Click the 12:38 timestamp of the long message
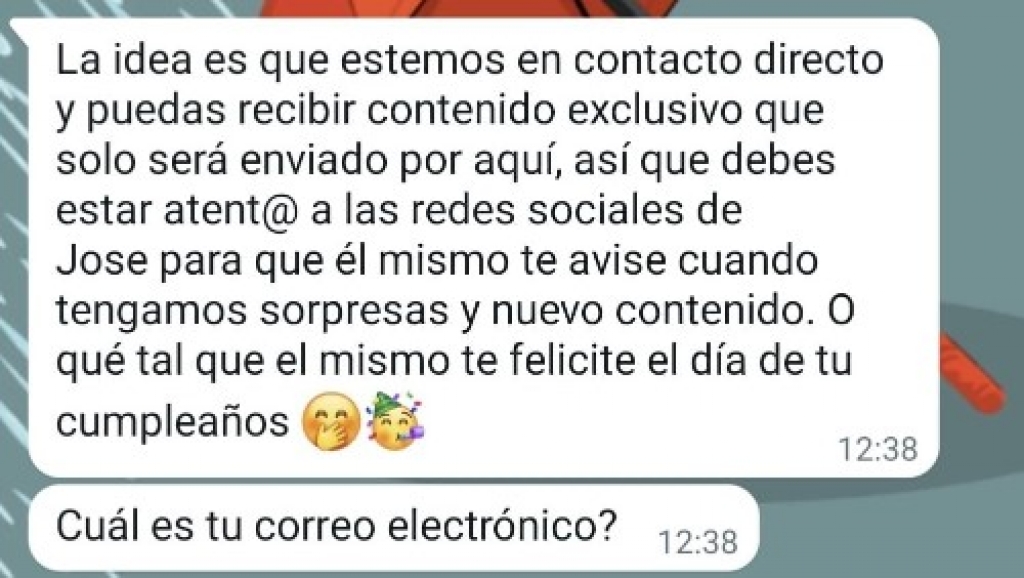This screenshot has height=578, width=1024. (878, 449)
